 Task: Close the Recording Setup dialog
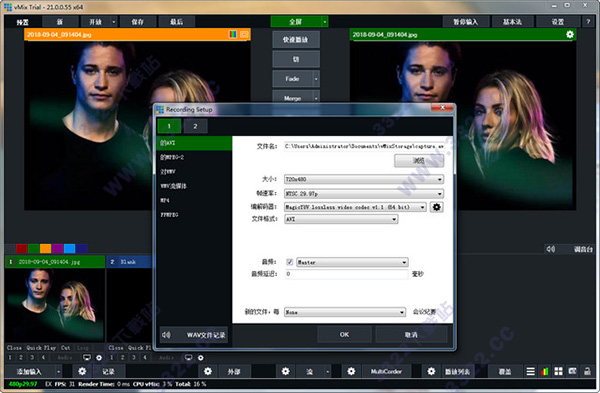442,108
